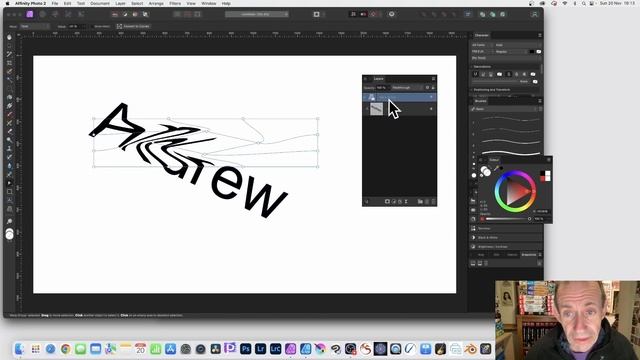The image size is (640, 360).
Task: Open the font family dropdown in Character
Action: [518, 45]
